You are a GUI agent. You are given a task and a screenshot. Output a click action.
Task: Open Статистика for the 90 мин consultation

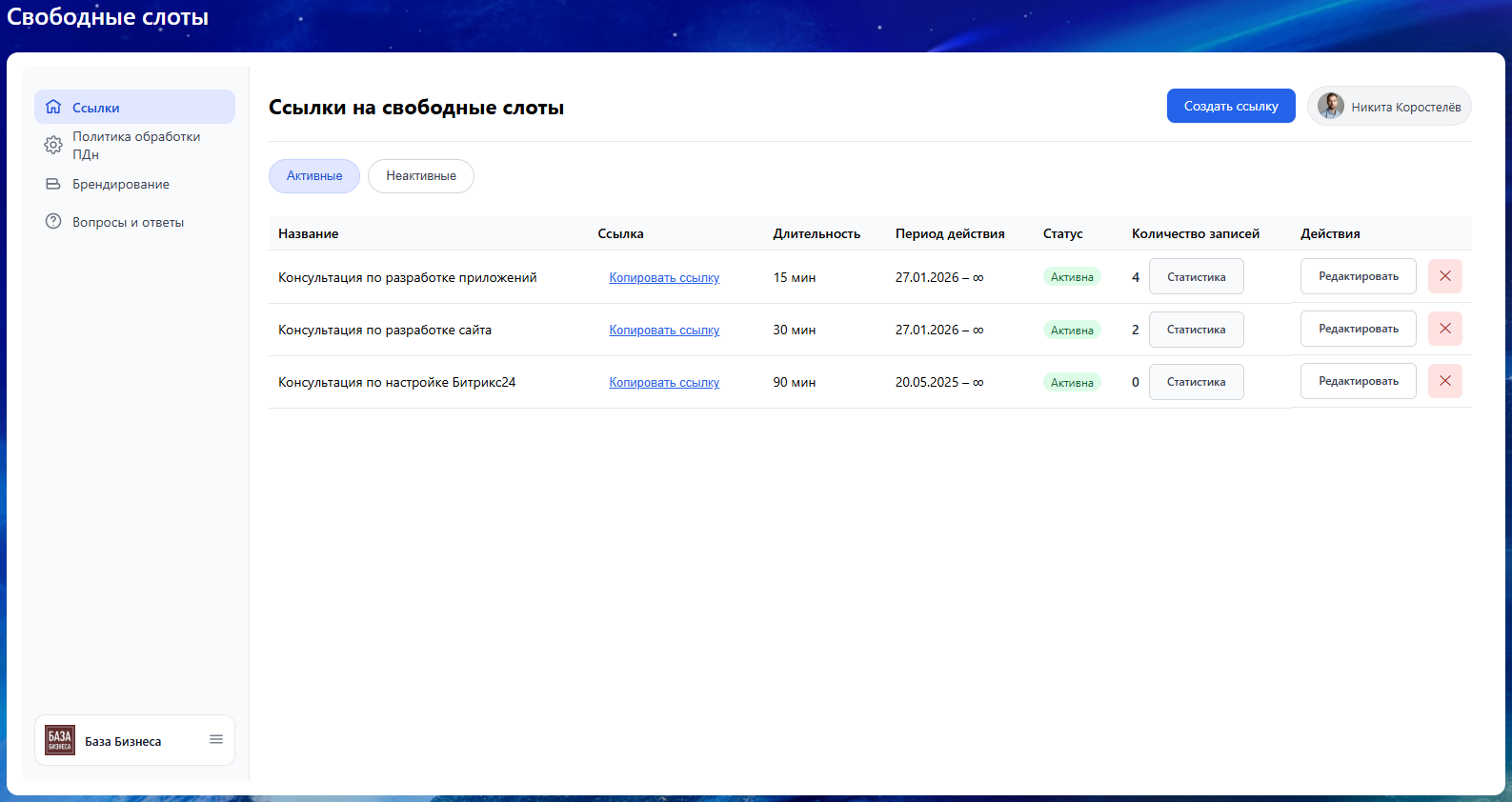1196,382
